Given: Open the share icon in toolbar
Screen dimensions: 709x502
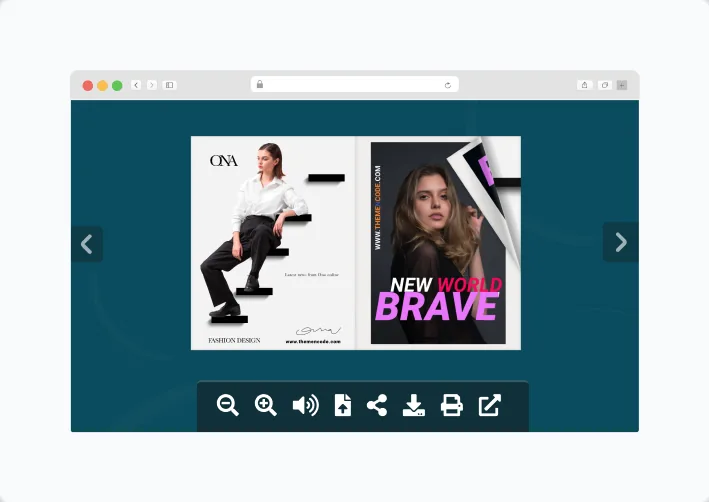Looking at the screenshot, I should (x=377, y=405).
